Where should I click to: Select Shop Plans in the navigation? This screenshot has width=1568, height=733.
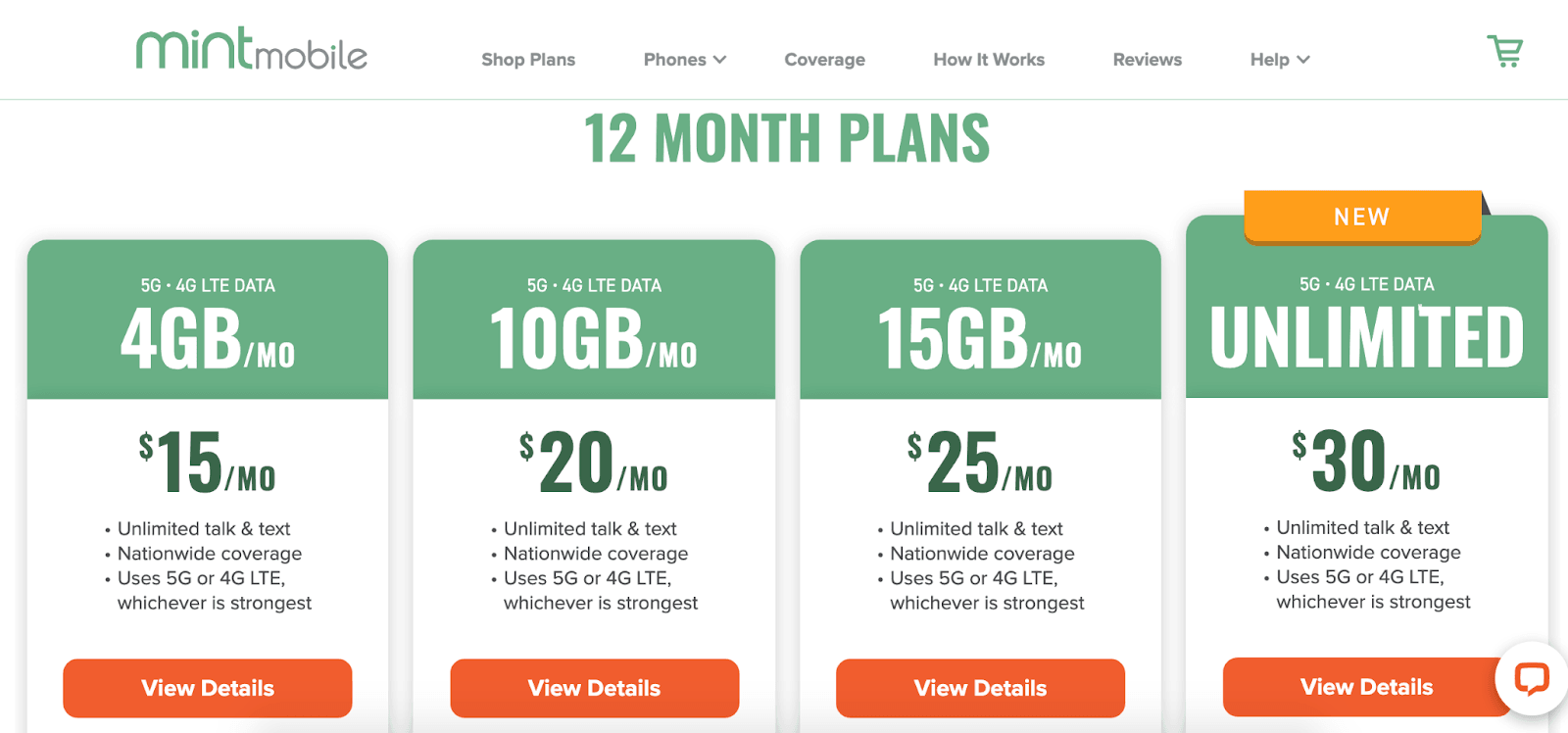click(x=528, y=59)
